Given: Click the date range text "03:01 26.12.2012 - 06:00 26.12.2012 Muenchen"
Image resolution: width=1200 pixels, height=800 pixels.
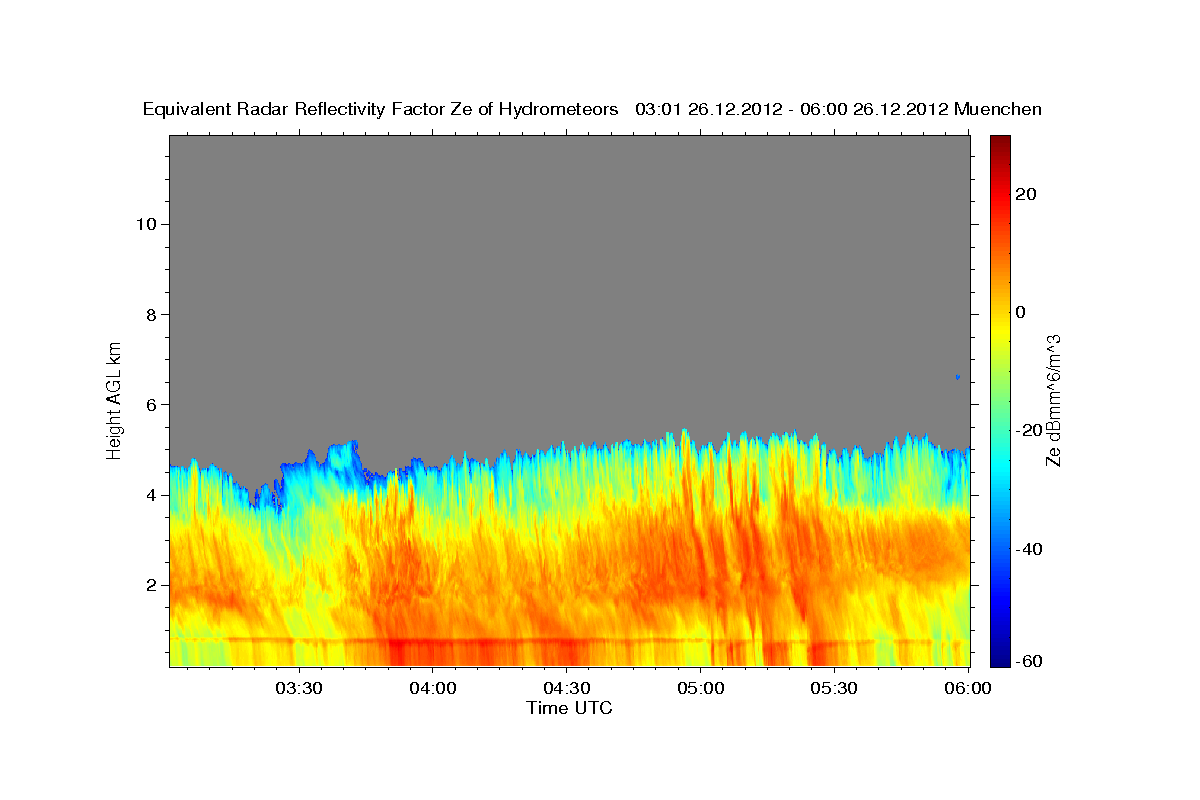Looking at the screenshot, I should 838,109.
